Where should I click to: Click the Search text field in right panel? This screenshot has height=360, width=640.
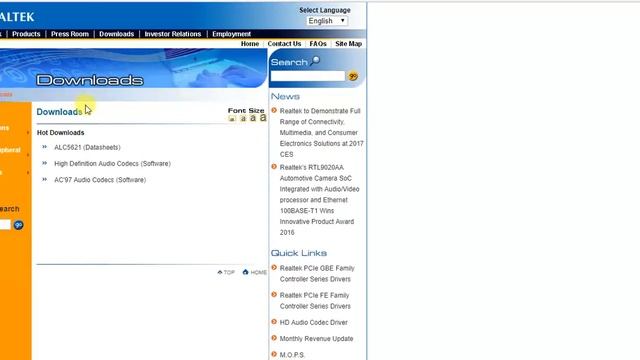308,76
